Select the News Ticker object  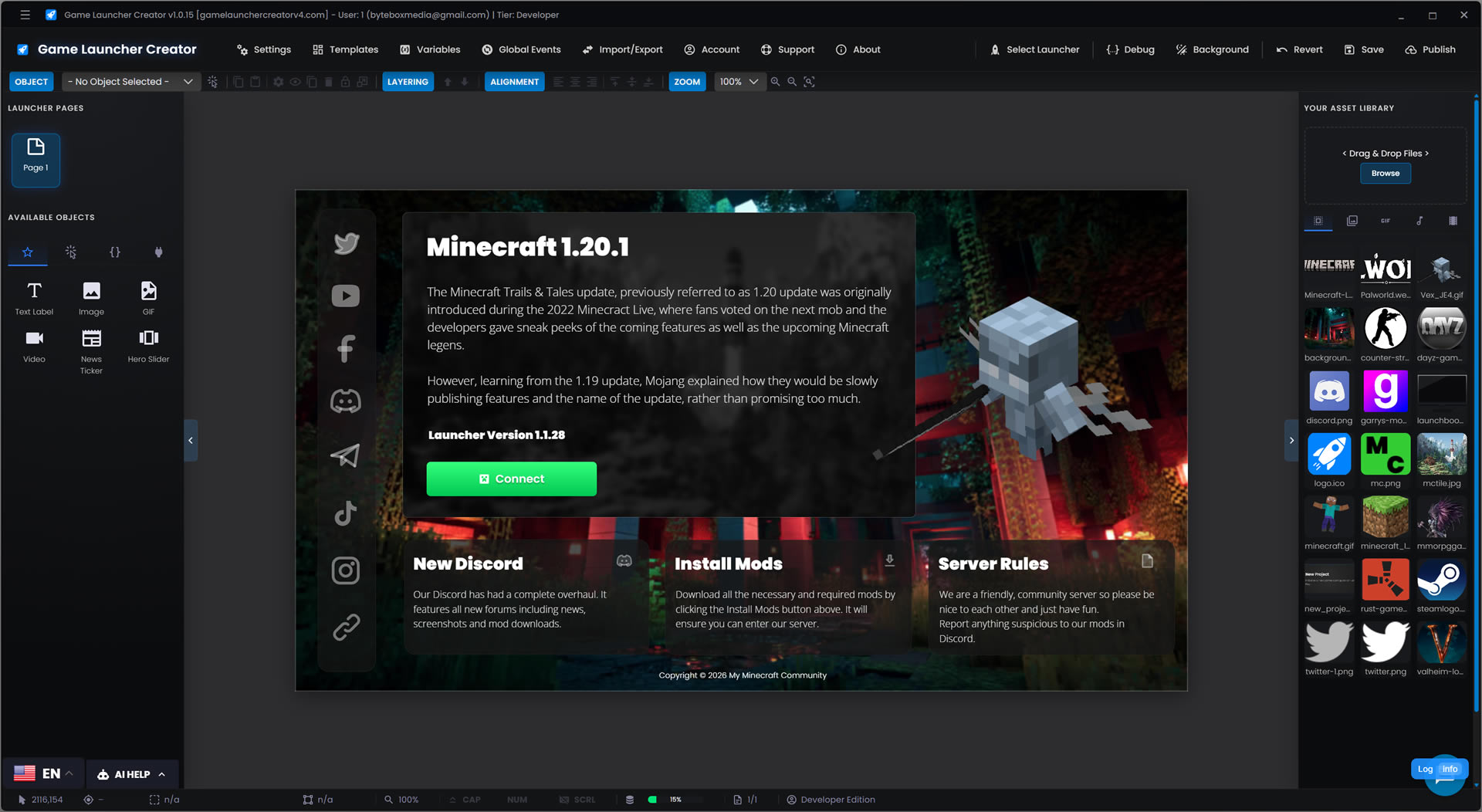point(91,347)
